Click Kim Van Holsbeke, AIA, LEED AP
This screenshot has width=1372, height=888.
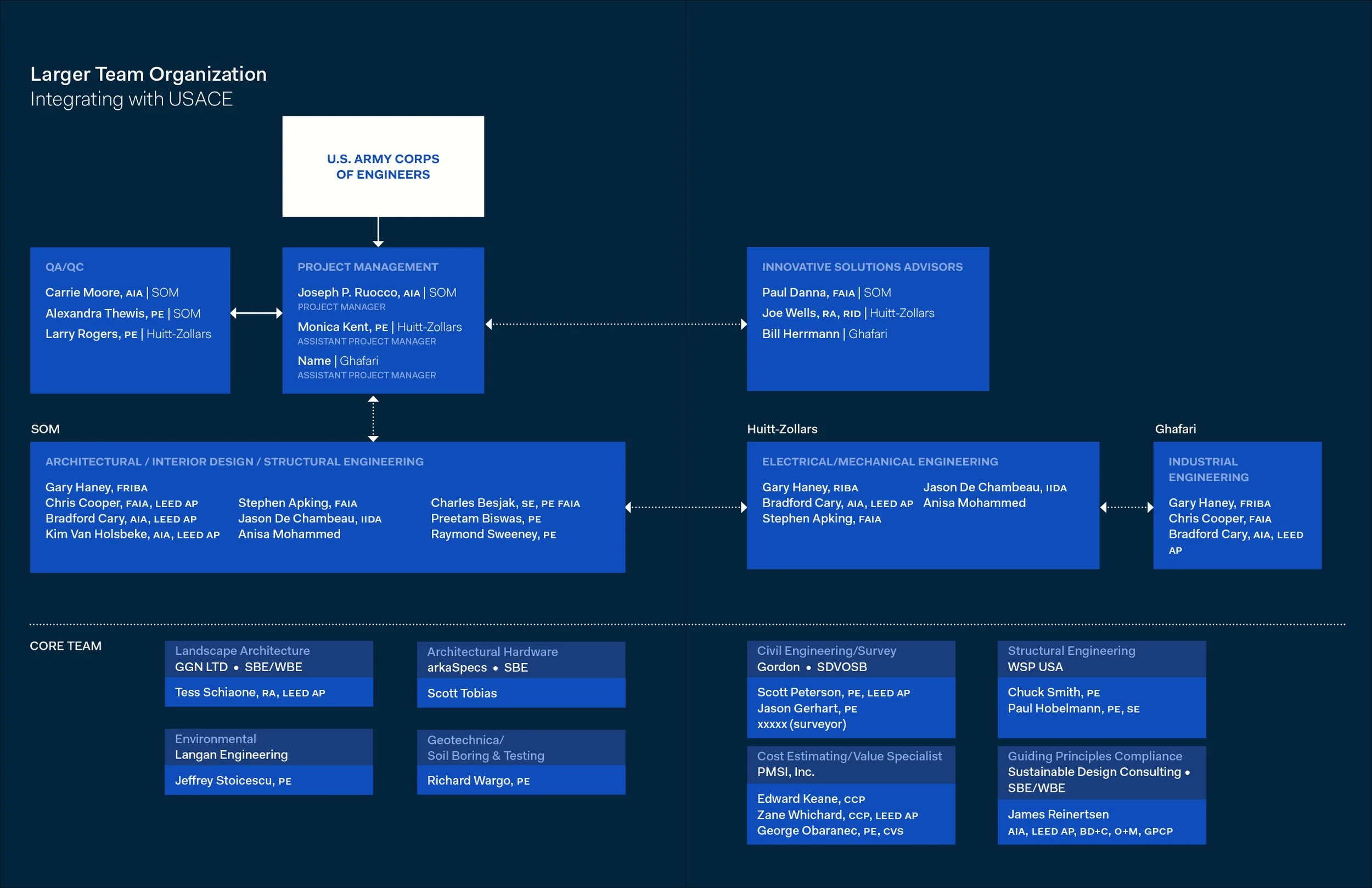[x=133, y=535]
